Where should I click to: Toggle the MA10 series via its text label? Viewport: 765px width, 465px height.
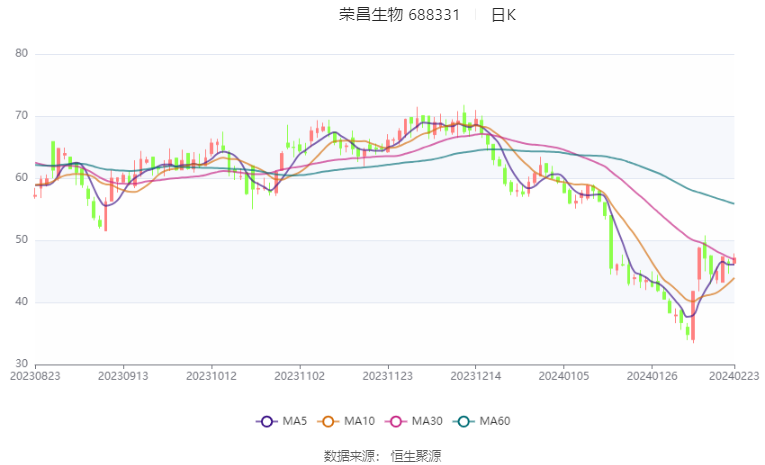pyautogui.click(x=359, y=422)
